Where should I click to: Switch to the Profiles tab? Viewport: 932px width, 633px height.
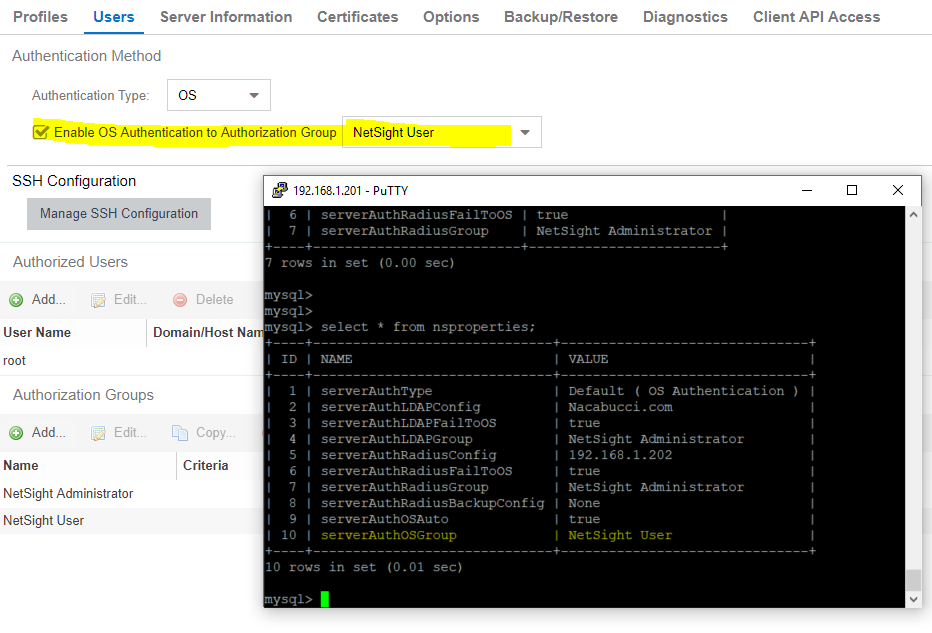tap(40, 17)
